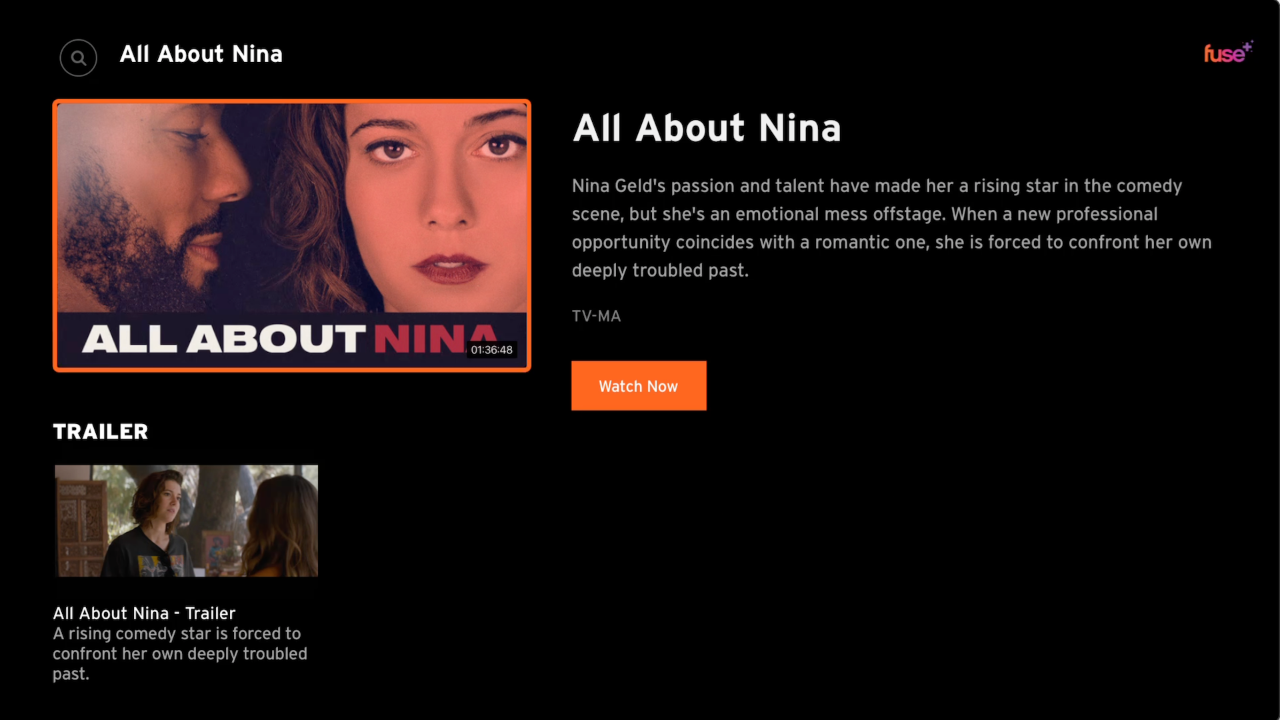1280x720 pixels.
Task: Click the Nina Geld synopsis paragraph
Action: click(891, 228)
